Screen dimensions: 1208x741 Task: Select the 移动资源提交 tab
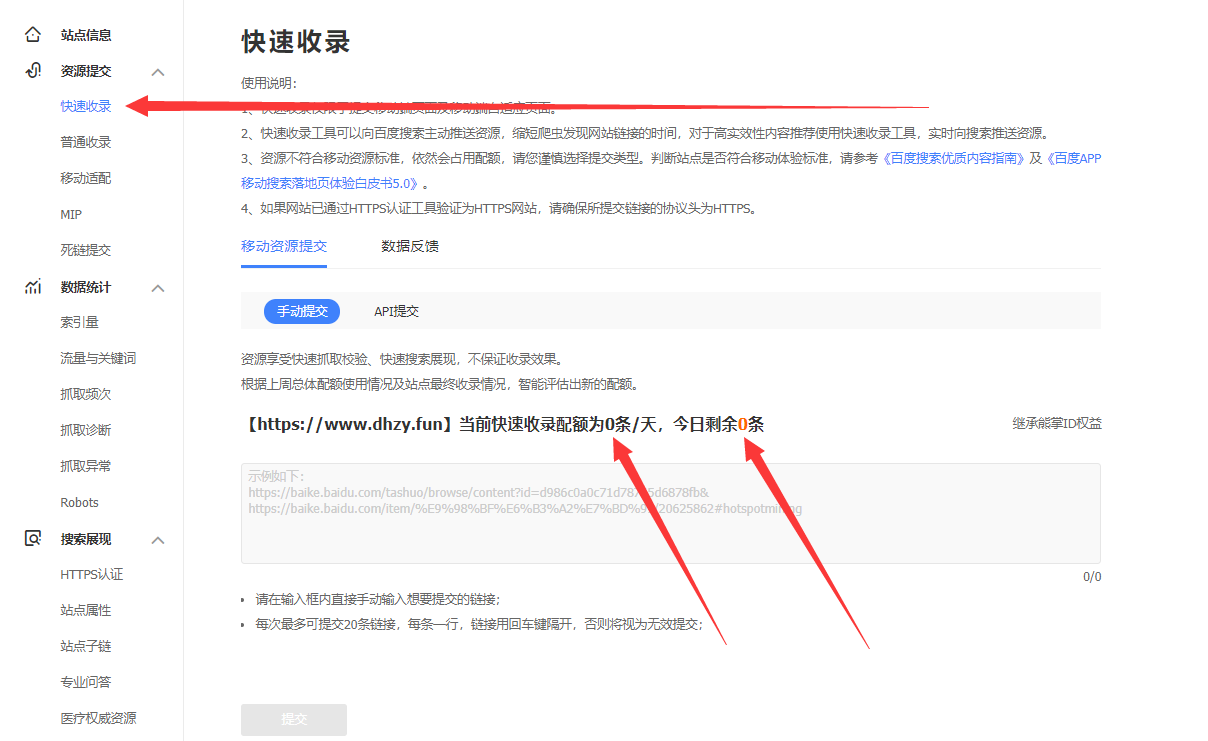[283, 246]
